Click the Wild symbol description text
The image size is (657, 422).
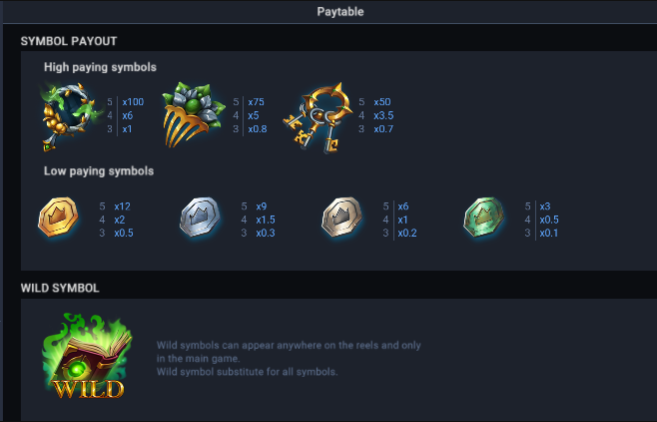tap(289, 358)
